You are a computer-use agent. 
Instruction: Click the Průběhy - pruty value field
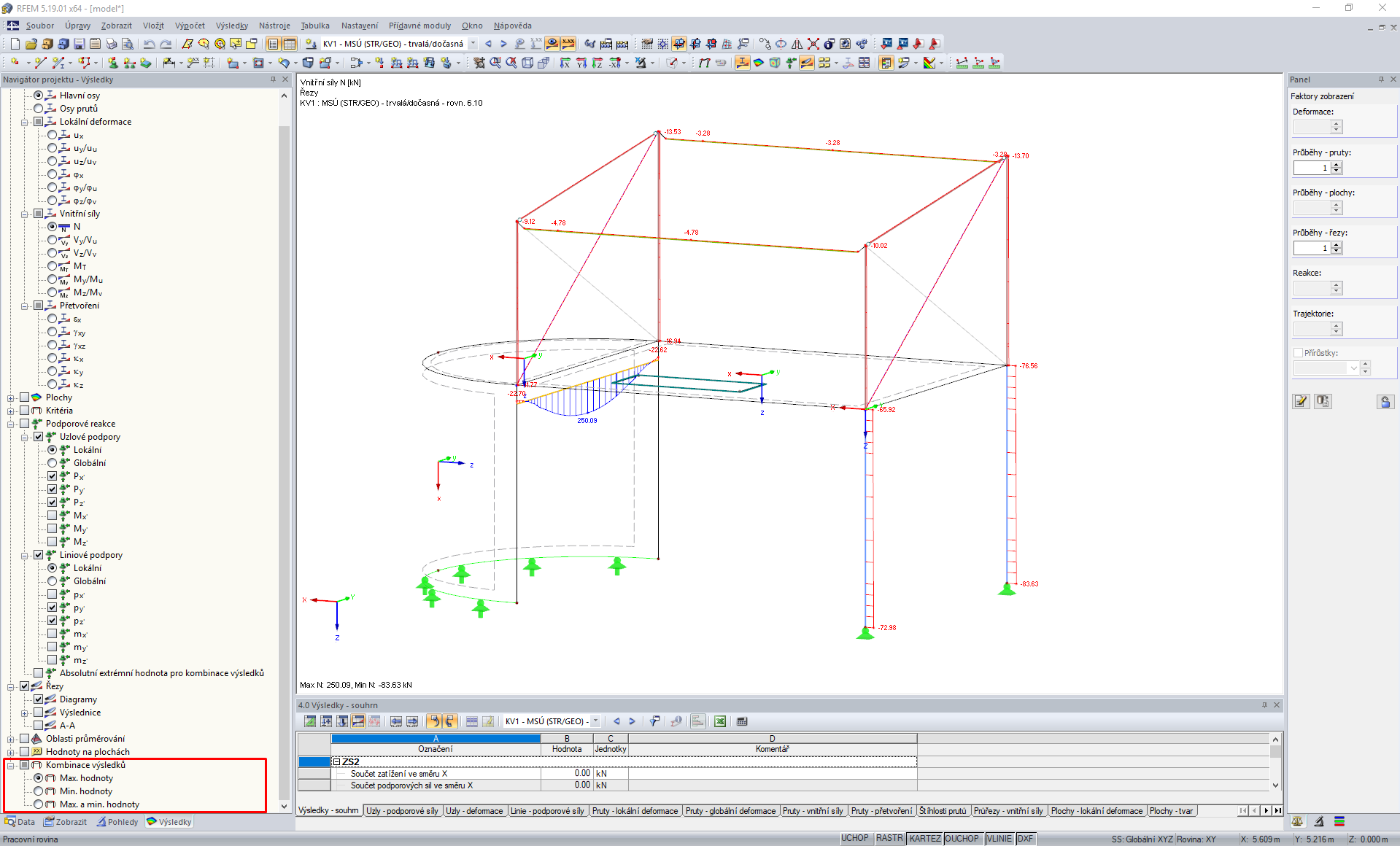pos(1312,168)
